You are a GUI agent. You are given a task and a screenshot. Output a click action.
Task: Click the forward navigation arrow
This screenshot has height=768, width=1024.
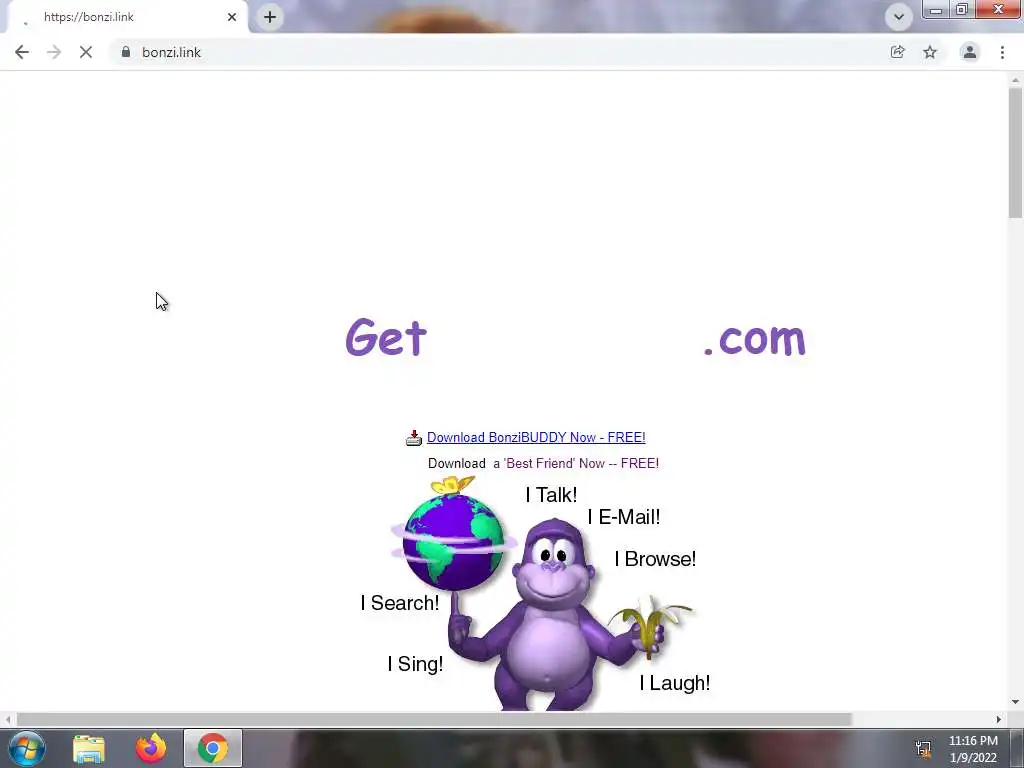[54, 52]
